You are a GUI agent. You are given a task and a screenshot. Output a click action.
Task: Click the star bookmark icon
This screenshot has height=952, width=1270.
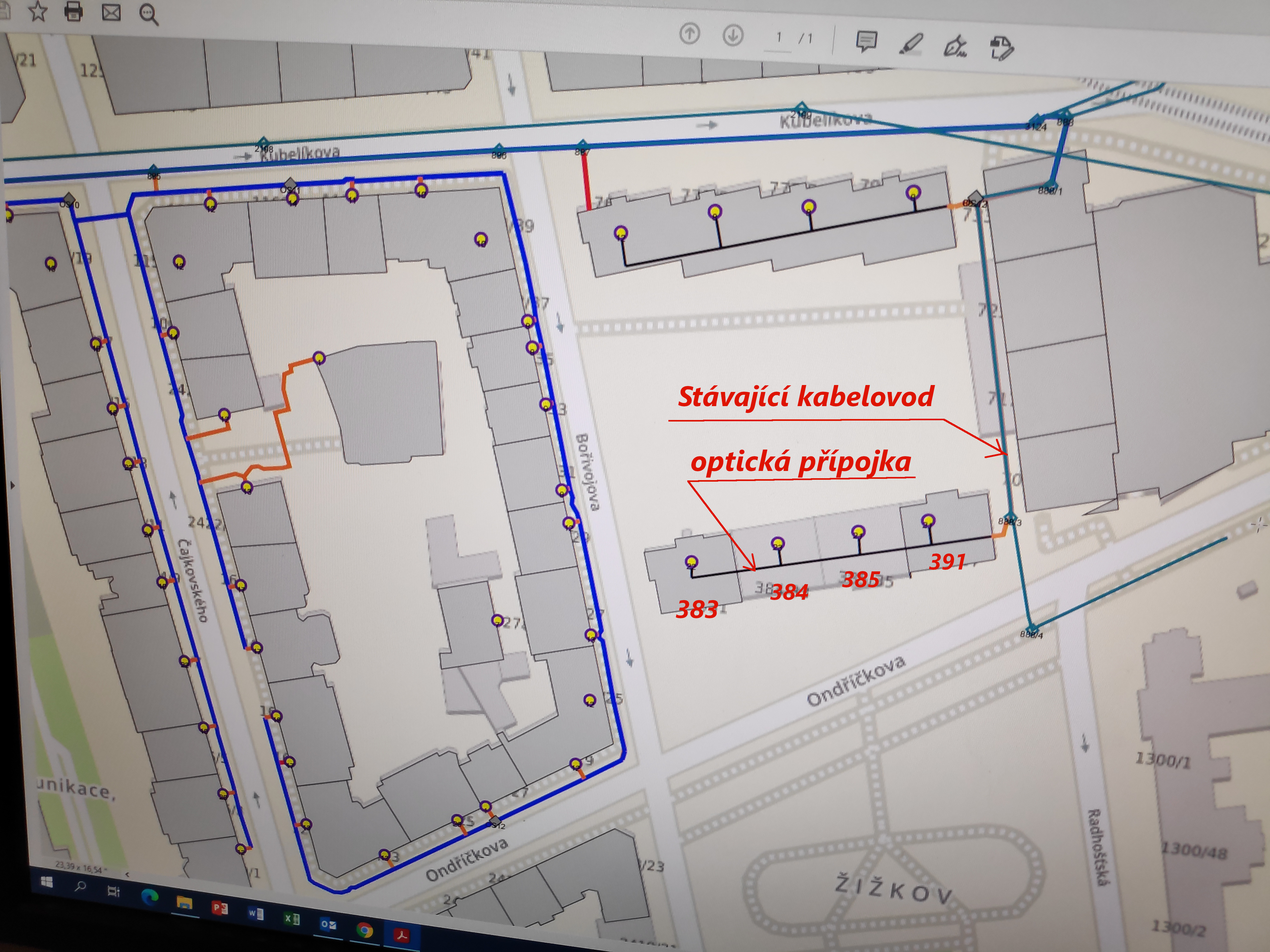(38, 11)
